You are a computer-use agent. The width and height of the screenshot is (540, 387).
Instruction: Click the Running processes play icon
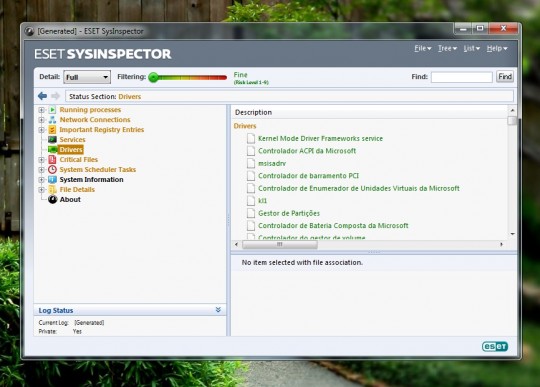(x=52, y=110)
